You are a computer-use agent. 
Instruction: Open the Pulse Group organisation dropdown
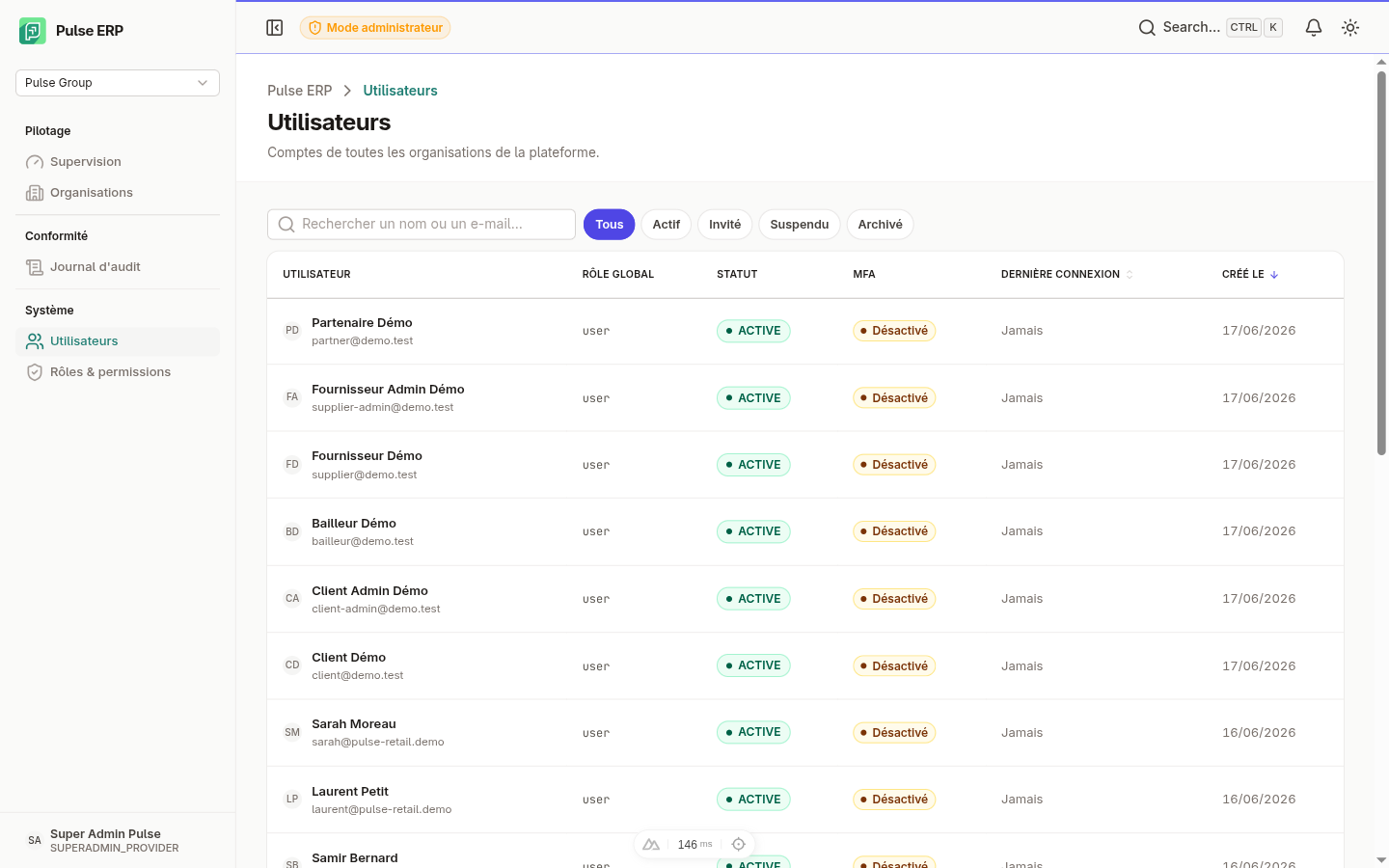click(x=118, y=83)
